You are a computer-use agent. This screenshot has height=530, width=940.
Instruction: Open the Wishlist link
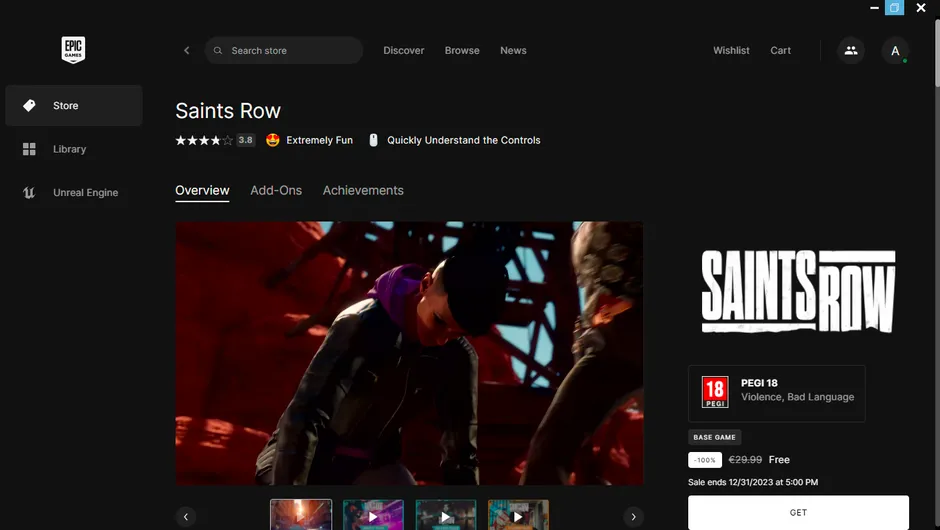731,51
